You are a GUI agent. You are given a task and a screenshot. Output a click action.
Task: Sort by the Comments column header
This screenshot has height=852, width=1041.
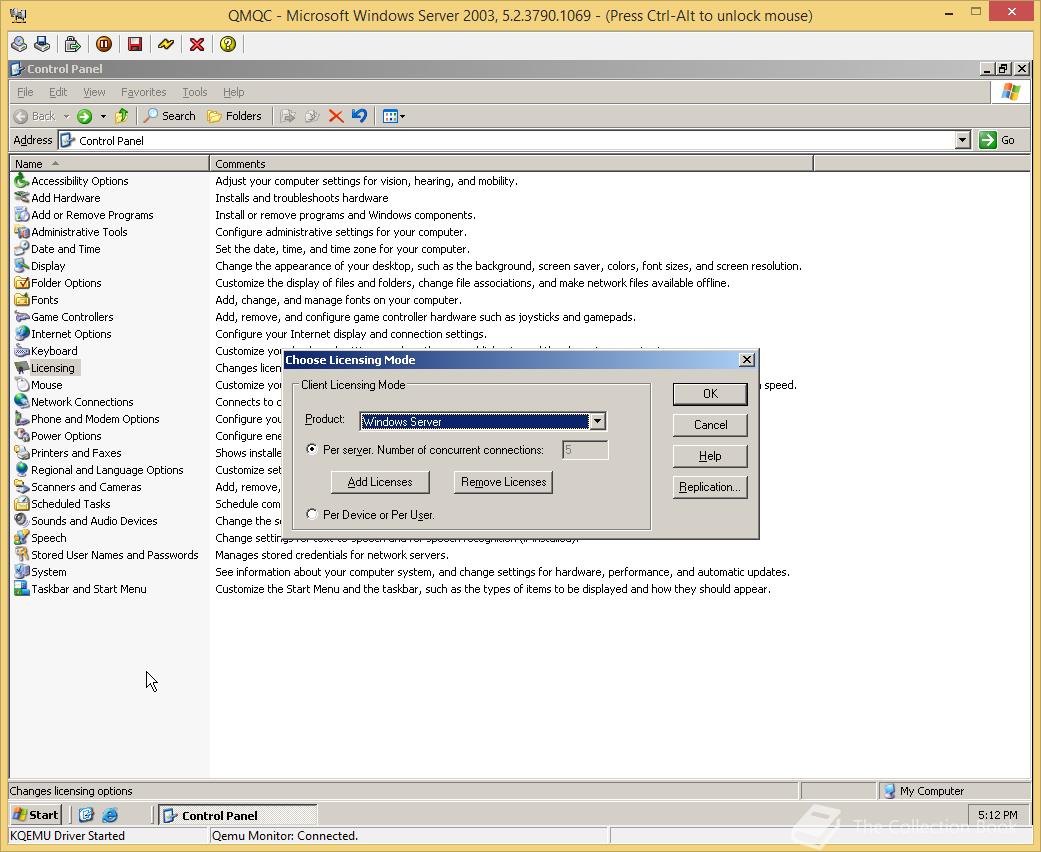click(x=511, y=164)
